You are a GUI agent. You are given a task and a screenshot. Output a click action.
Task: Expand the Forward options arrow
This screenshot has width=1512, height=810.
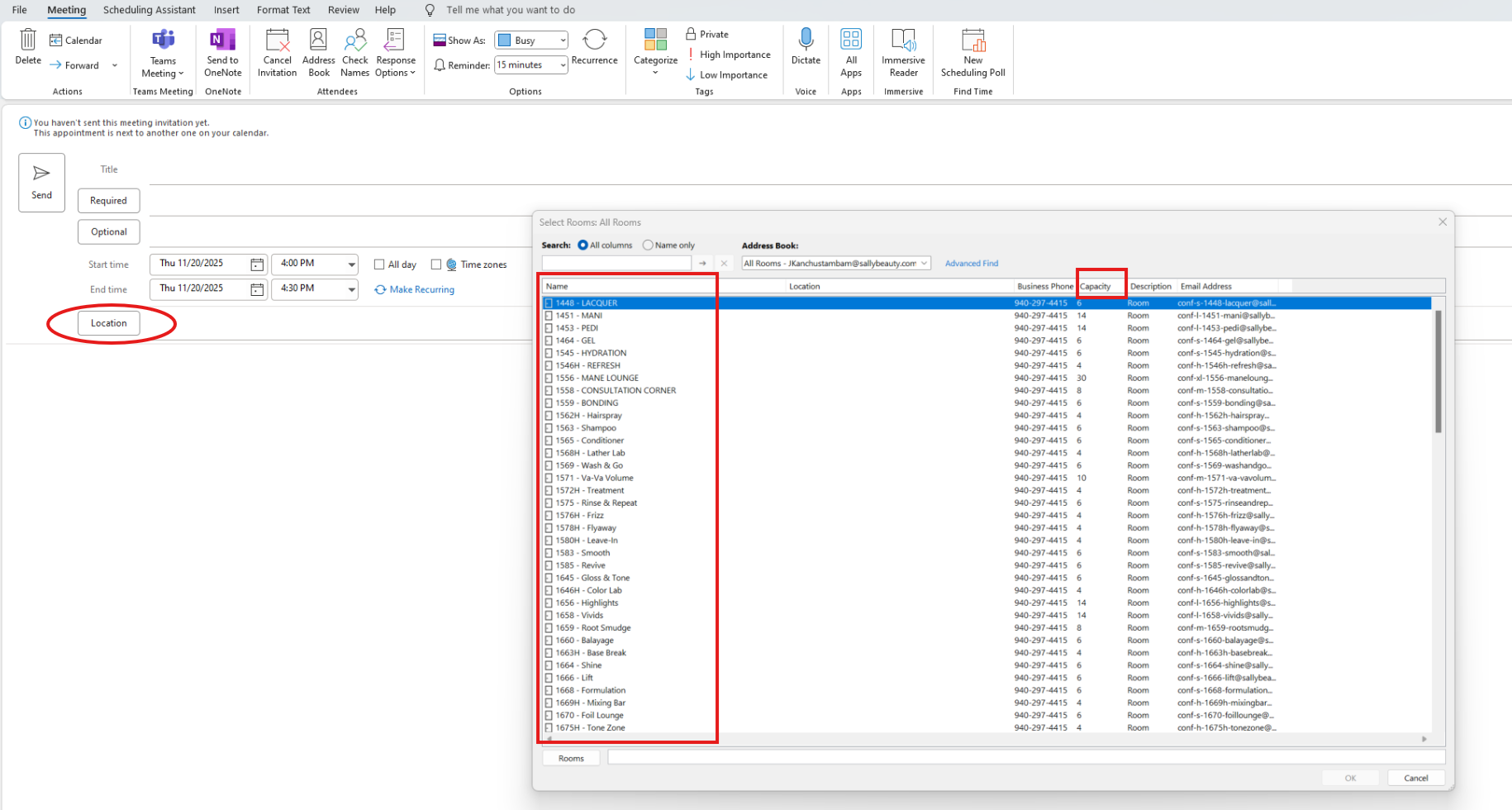[x=114, y=65]
